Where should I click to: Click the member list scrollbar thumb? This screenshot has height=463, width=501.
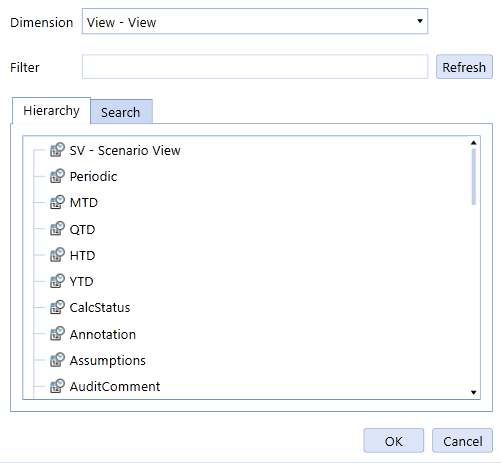point(473,177)
